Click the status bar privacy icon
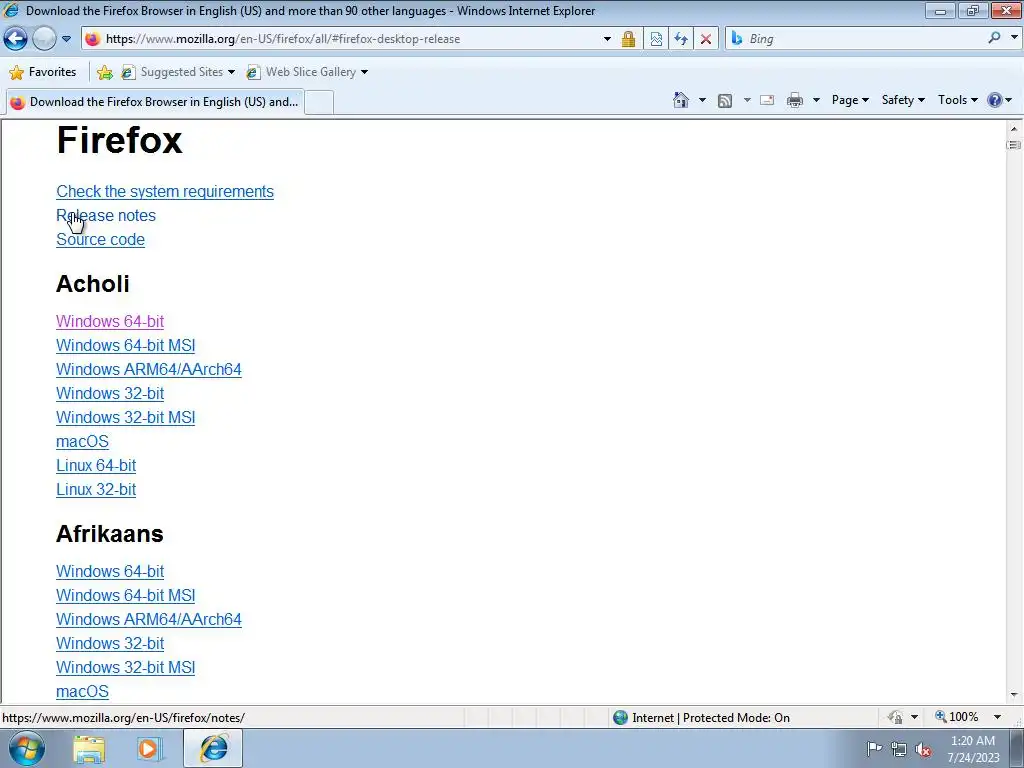1024x768 pixels. (895, 717)
